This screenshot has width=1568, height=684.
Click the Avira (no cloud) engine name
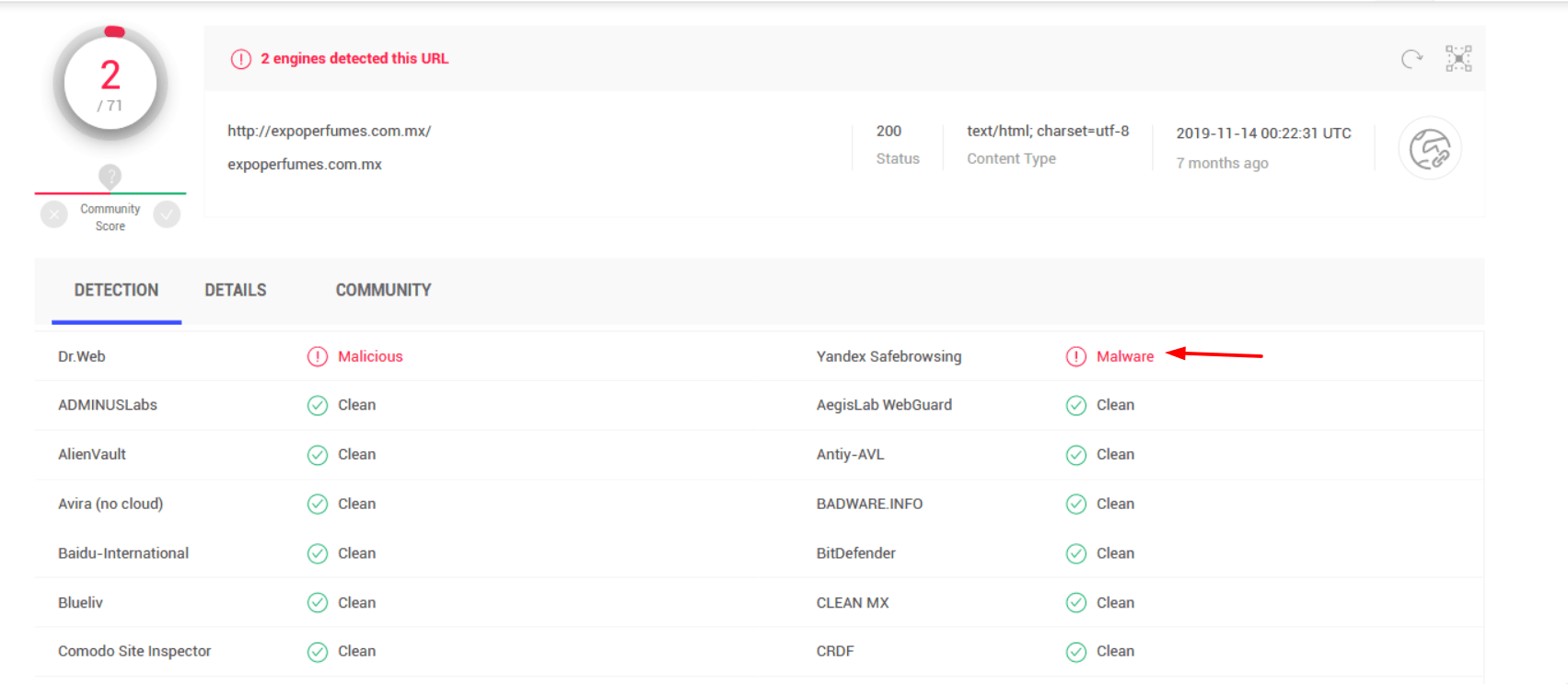pos(110,504)
